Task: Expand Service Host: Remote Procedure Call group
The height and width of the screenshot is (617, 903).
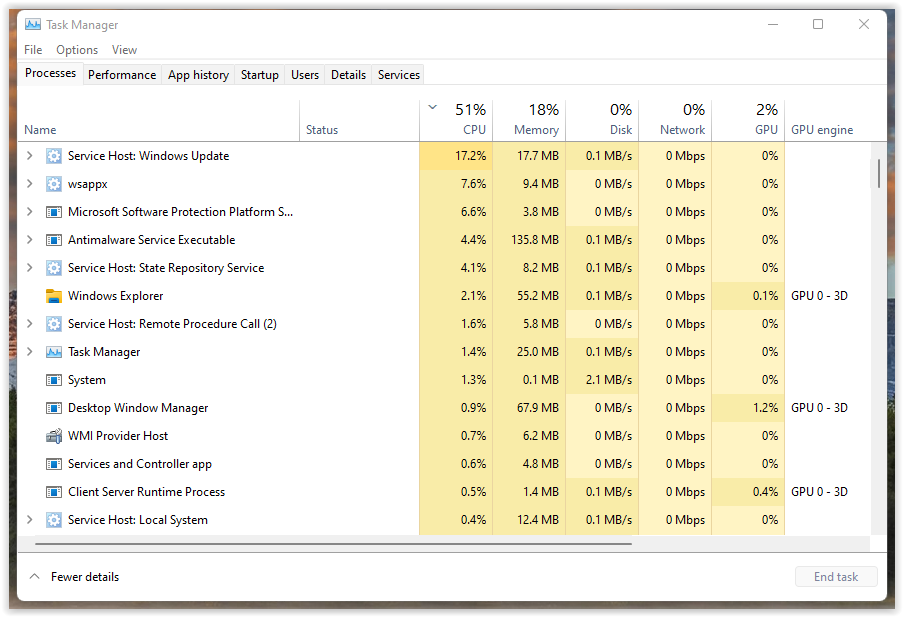Action: 29,324
